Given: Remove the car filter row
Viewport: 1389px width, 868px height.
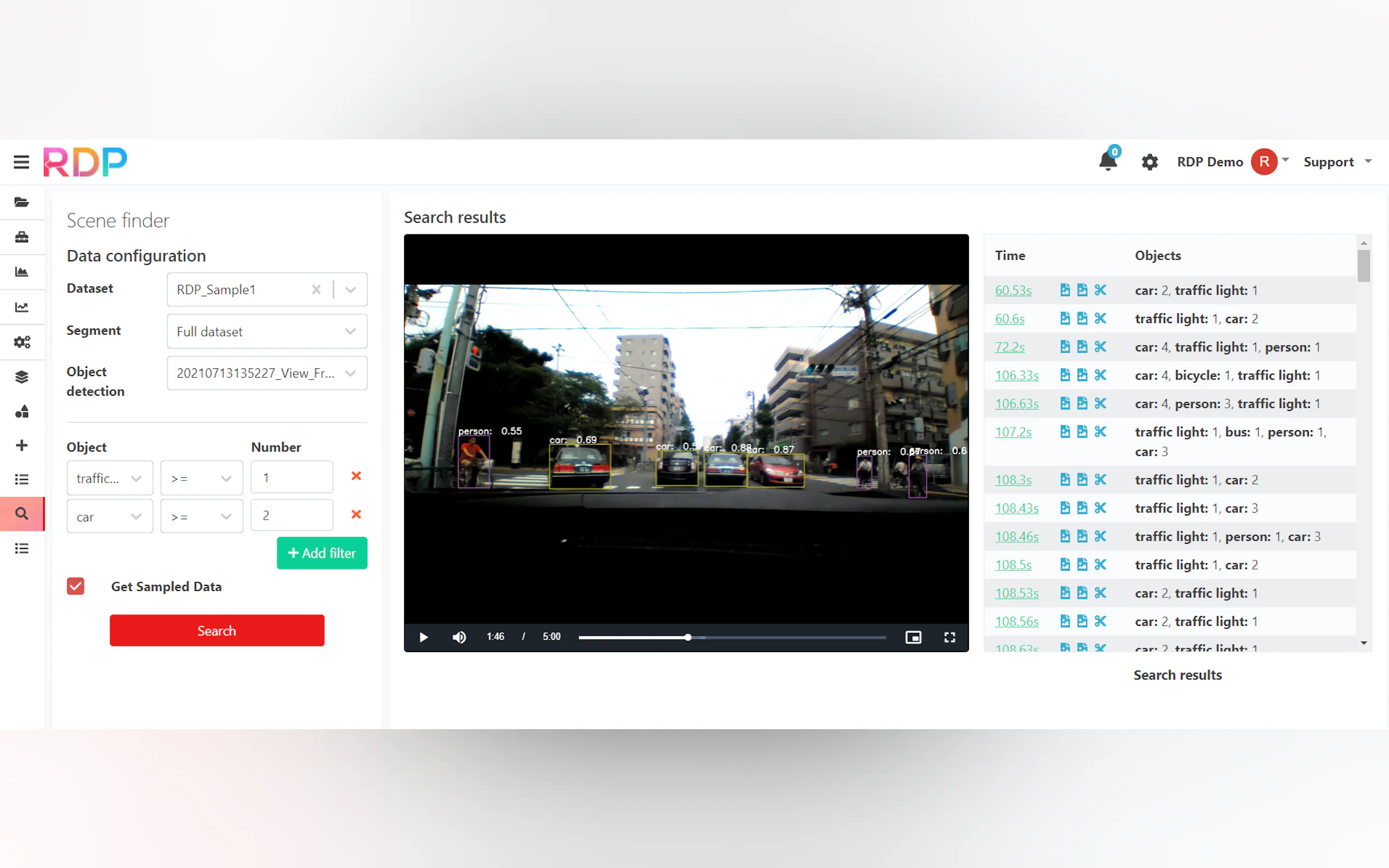Looking at the screenshot, I should (x=356, y=514).
